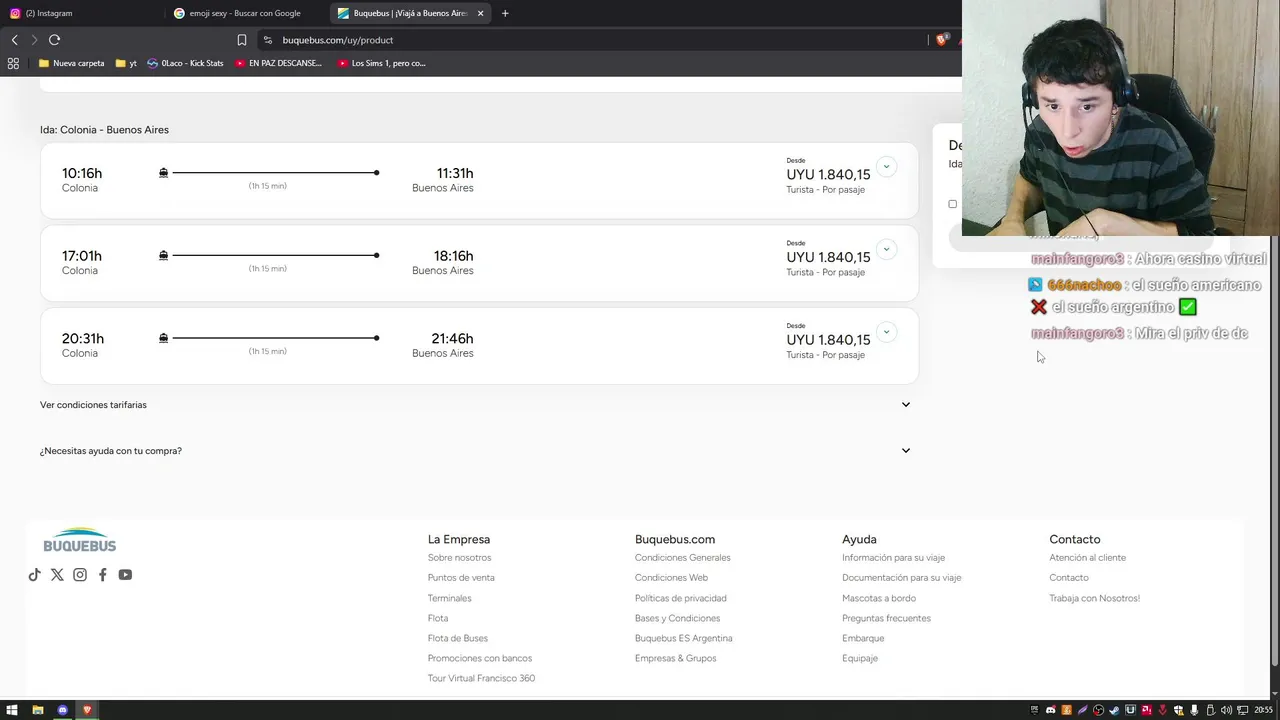Switch to the Instagram tab
The image size is (1280, 720).
[80, 13]
